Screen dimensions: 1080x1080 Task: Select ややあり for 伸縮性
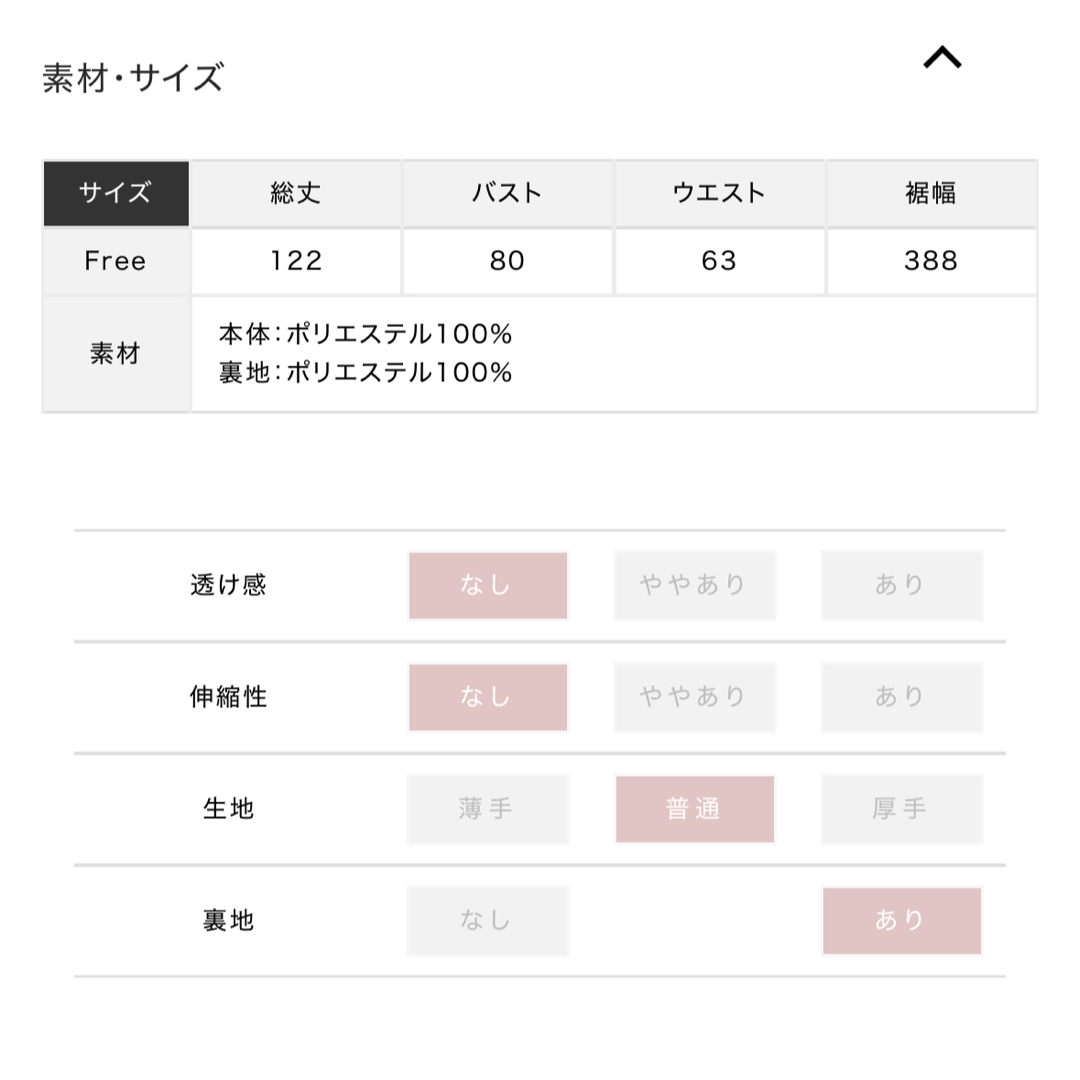(694, 697)
